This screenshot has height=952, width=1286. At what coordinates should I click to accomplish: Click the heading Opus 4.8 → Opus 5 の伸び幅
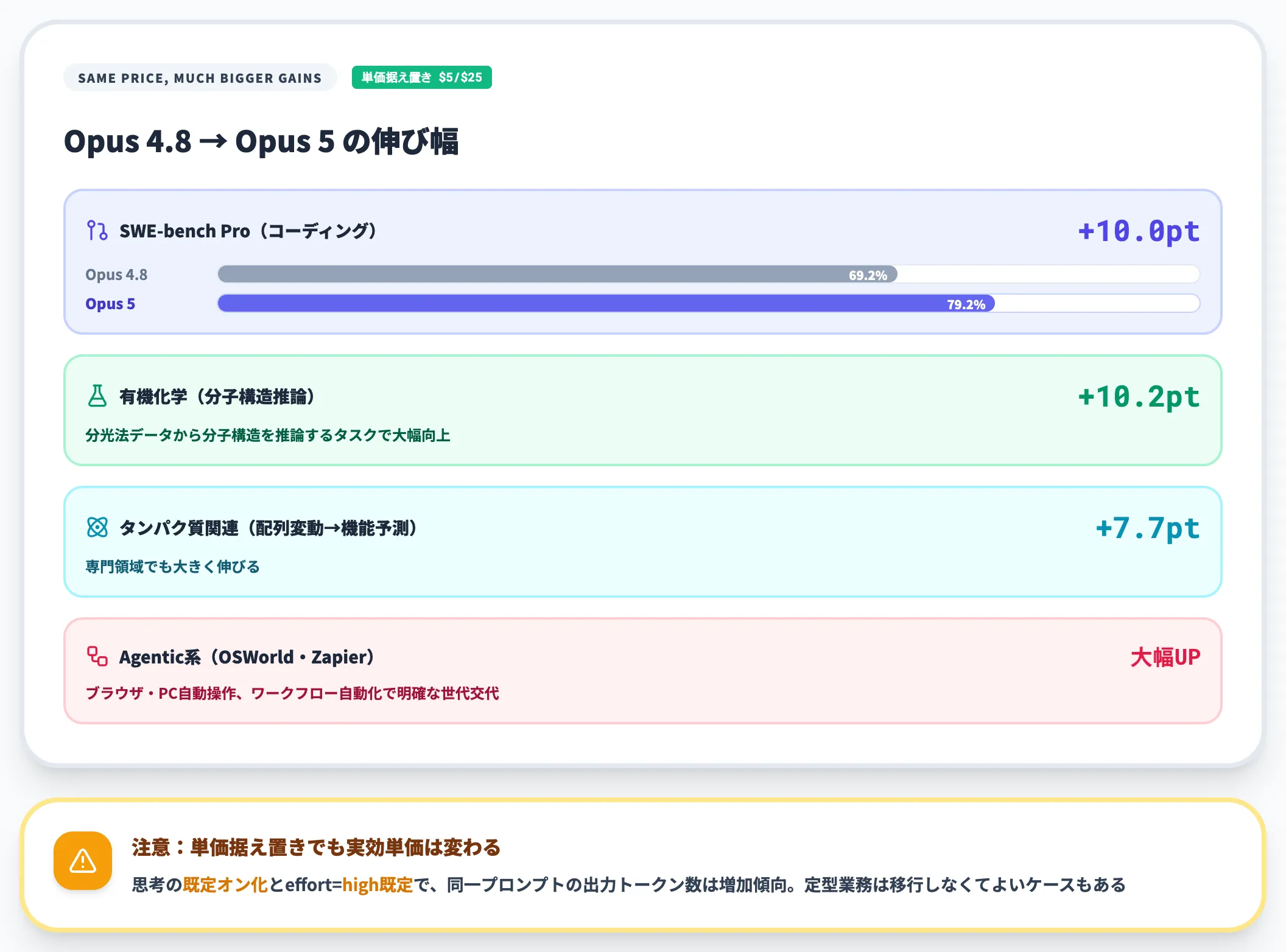(261, 141)
